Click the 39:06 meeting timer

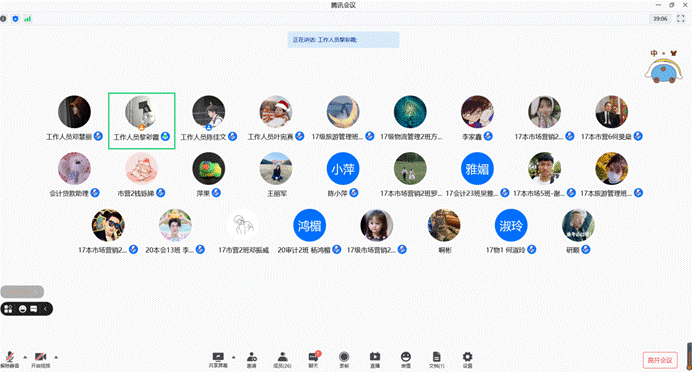tap(660, 19)
